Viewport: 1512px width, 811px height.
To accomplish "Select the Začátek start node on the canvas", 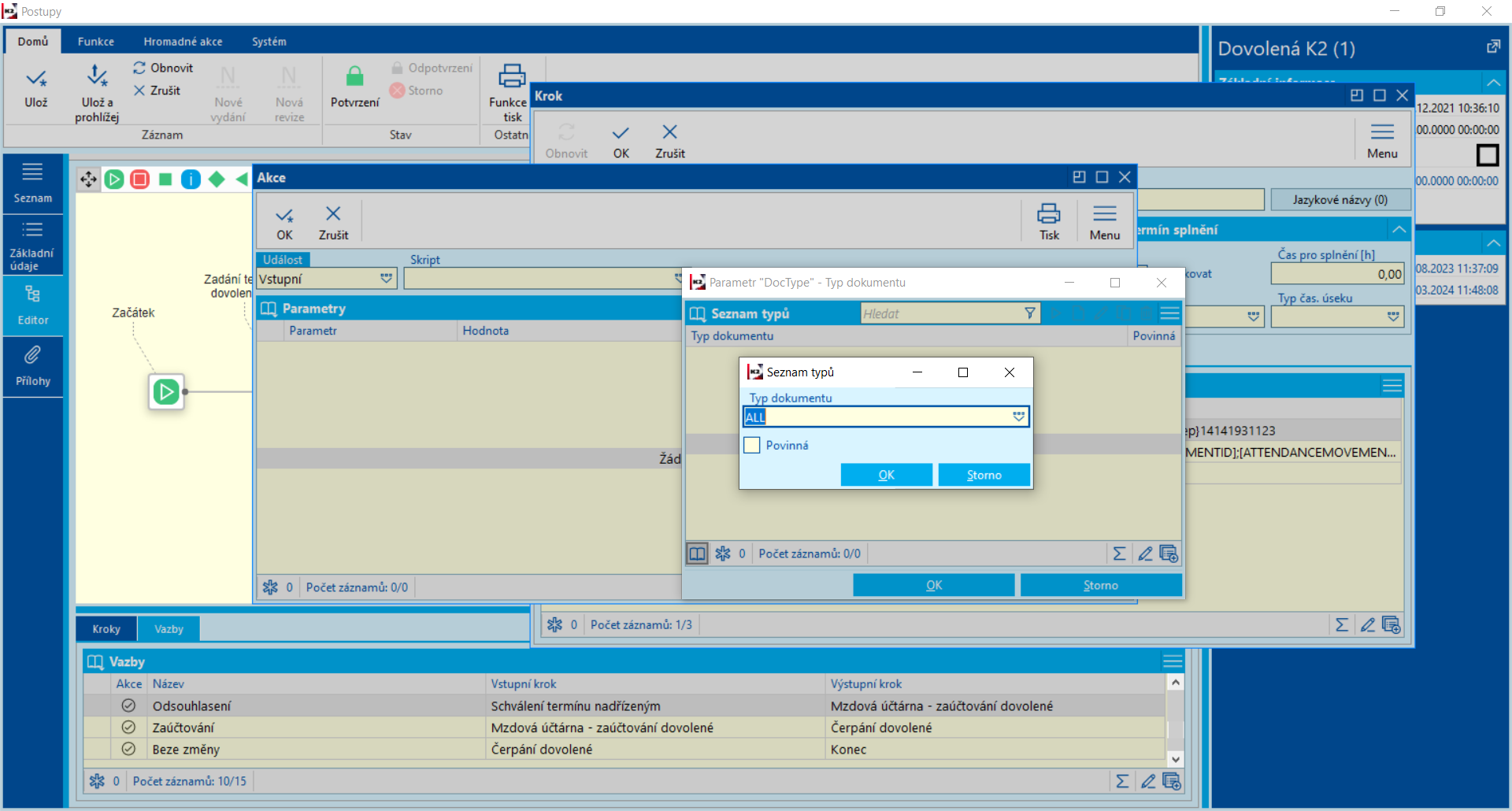I will pos(166,391).
